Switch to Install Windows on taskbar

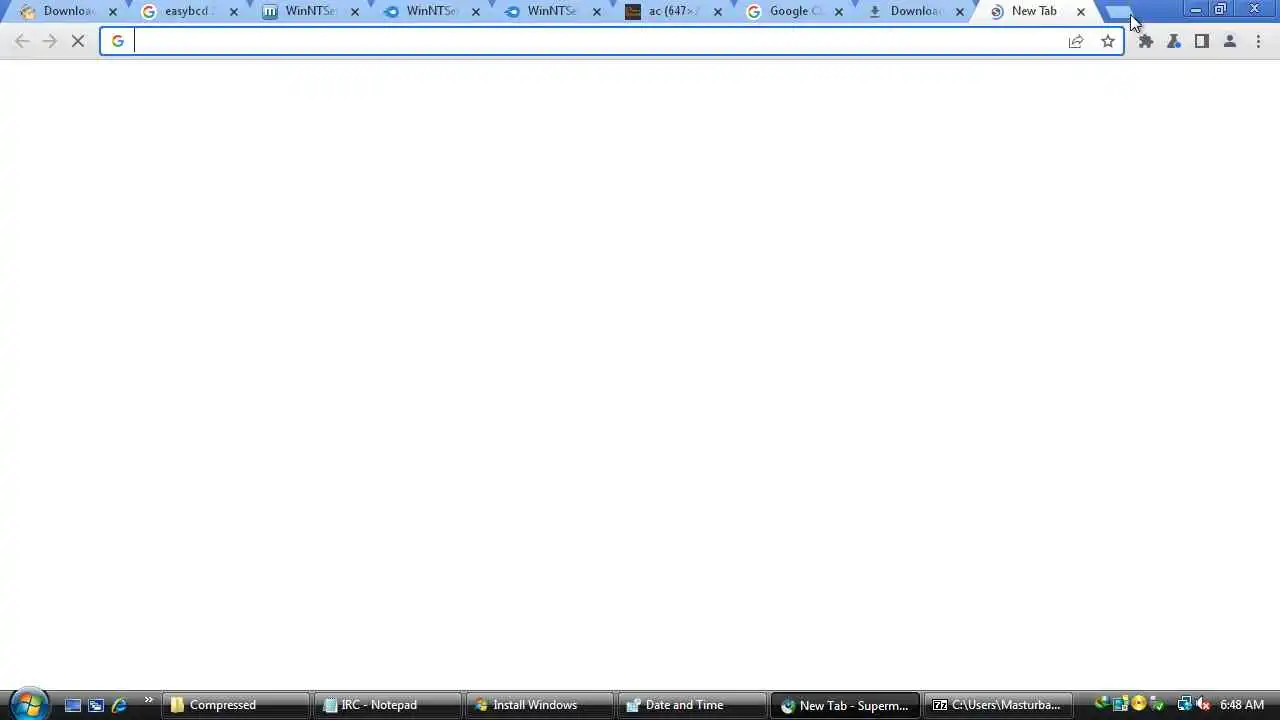coord(540,705)
